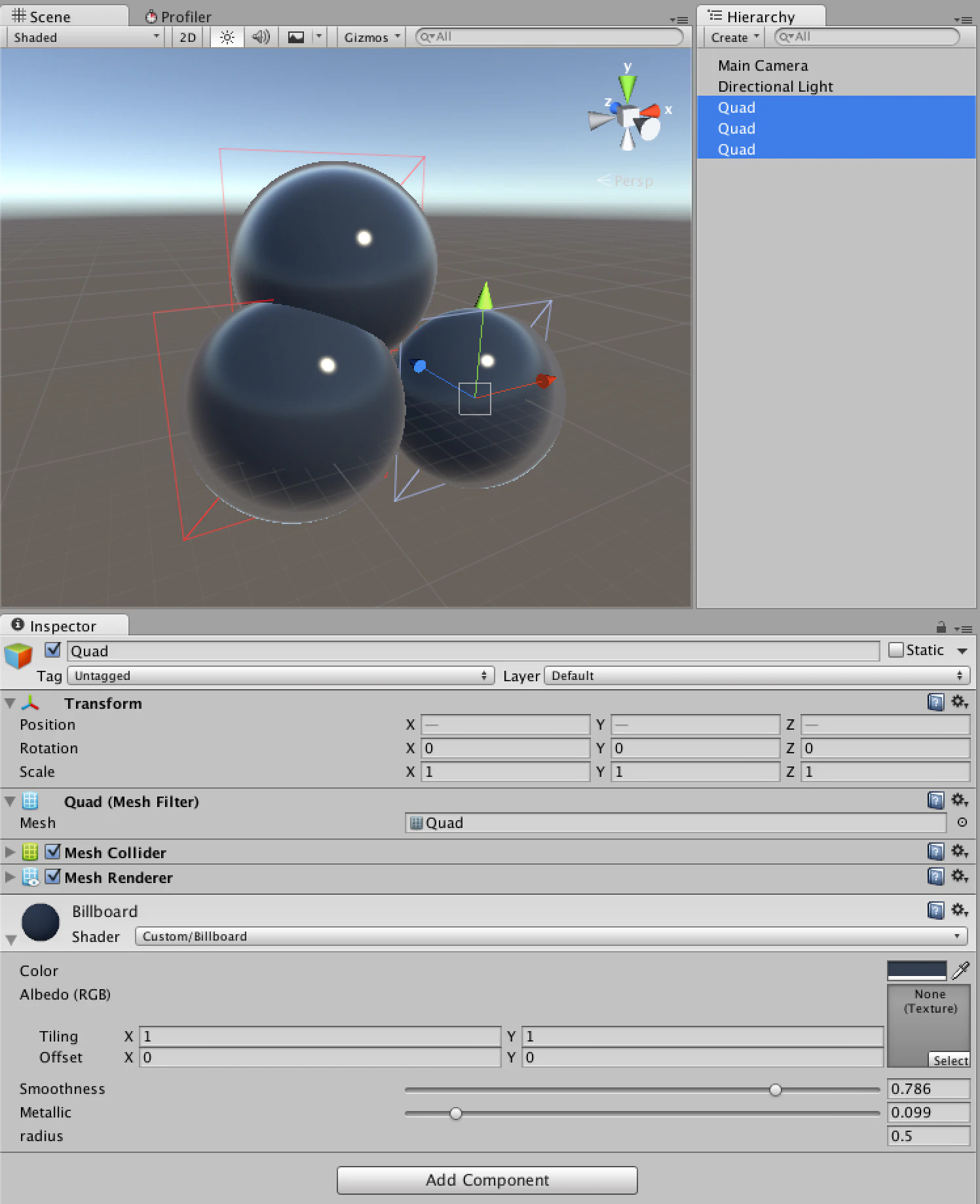Image resolution: width=980 pixels, height=1204 pixels.
Task: Open Mesh Renderer gear settings menu
Action: [960, 876]
